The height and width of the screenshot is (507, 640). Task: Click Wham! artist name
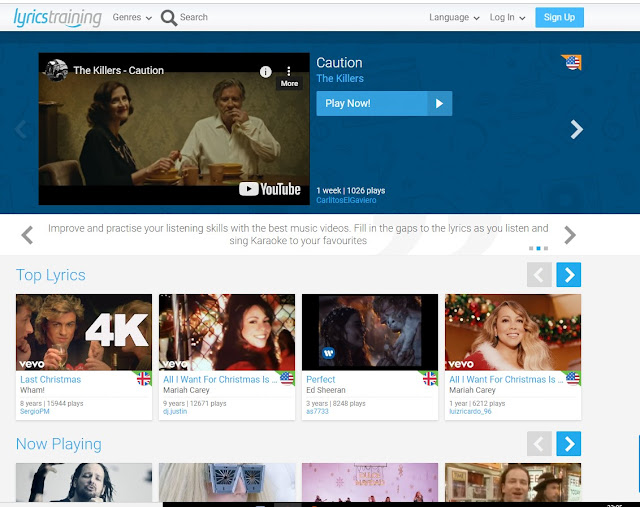click(x=32, y=390)
